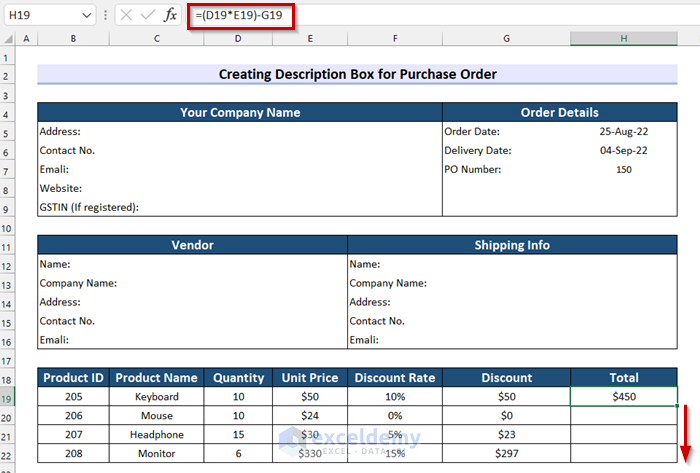Image resolution: width=700 pixels, height=473 pixels.
Task: Click the Discount Rate cell 0%
Action: (x=395, y=416)
